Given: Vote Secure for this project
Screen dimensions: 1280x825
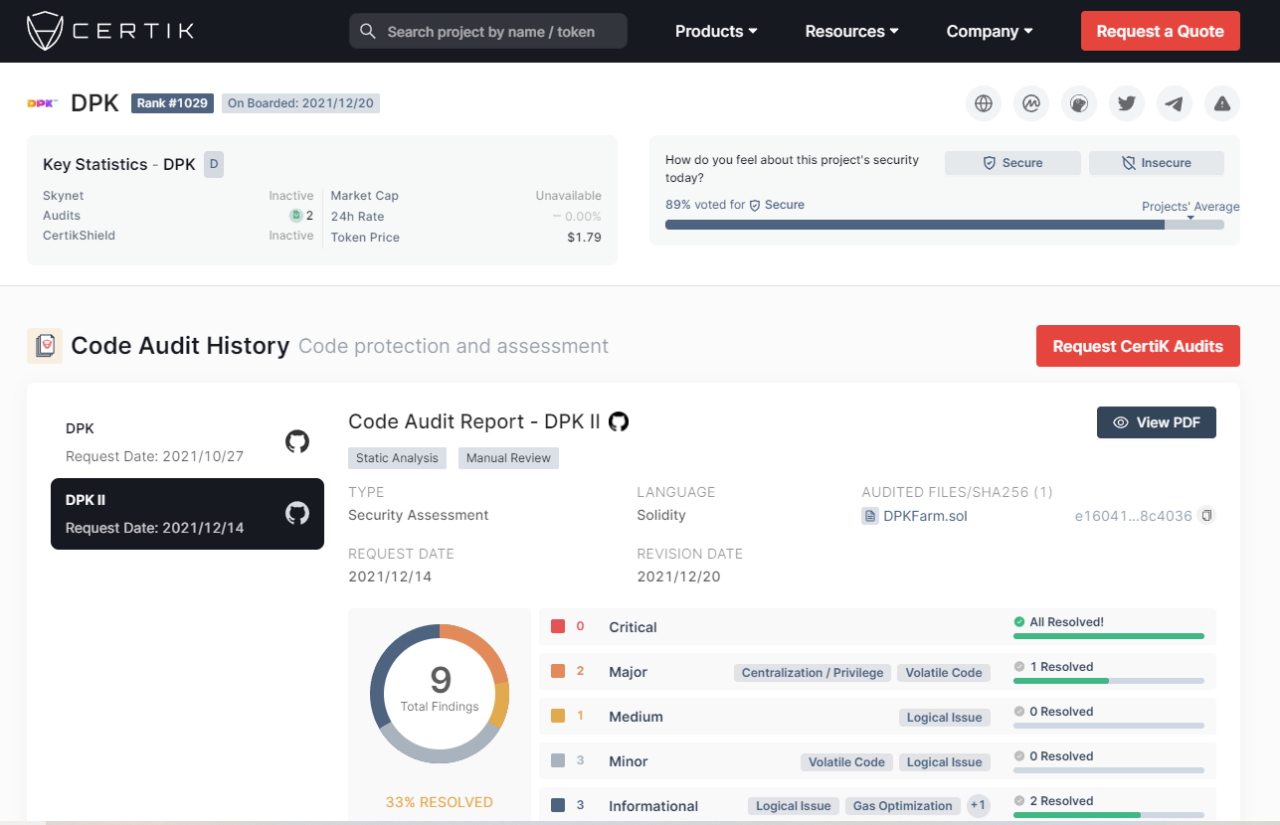Looking at the screenshot, I should (1013, 163).
